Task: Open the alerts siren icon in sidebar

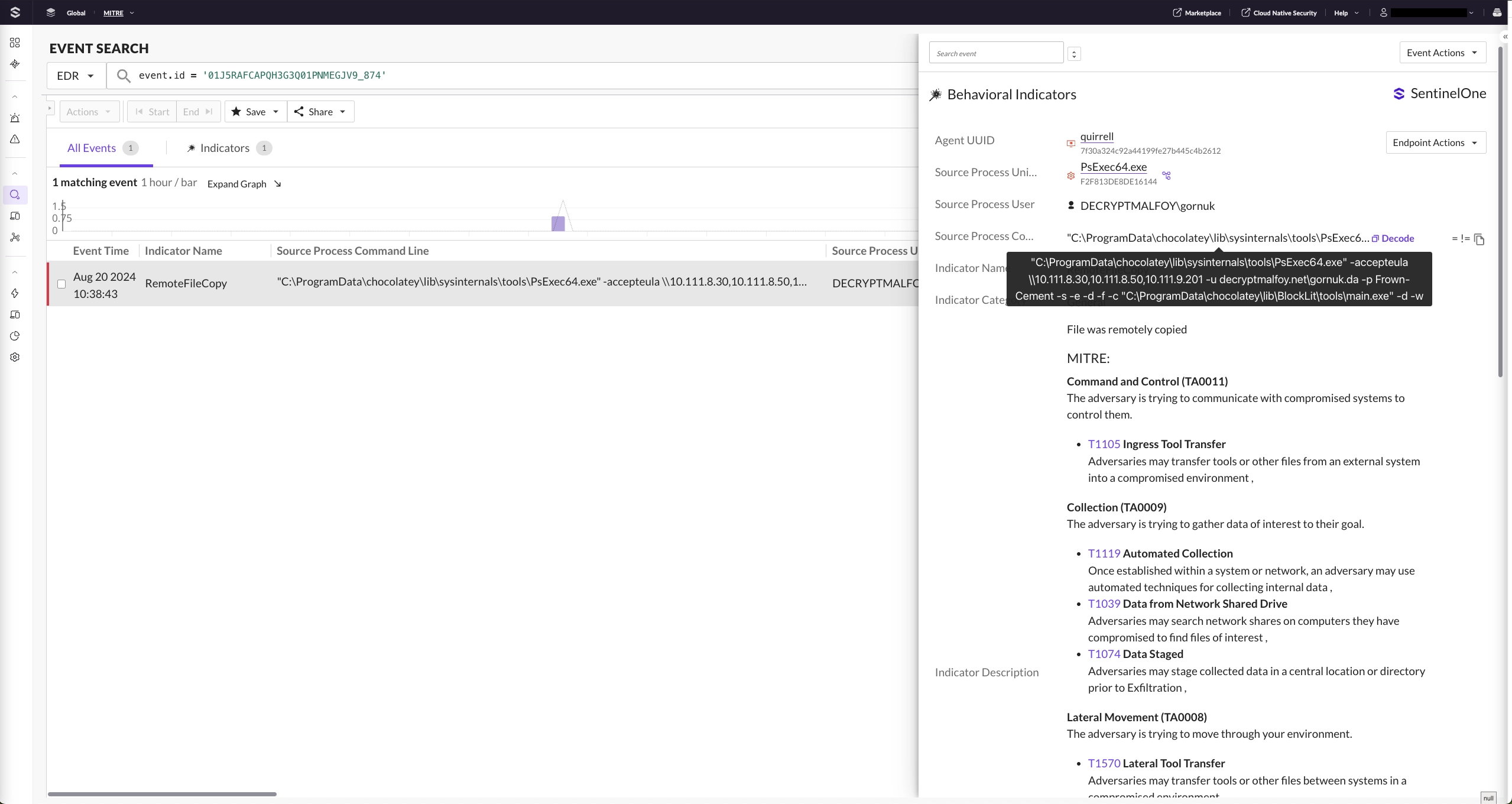Action: (15, 118)
